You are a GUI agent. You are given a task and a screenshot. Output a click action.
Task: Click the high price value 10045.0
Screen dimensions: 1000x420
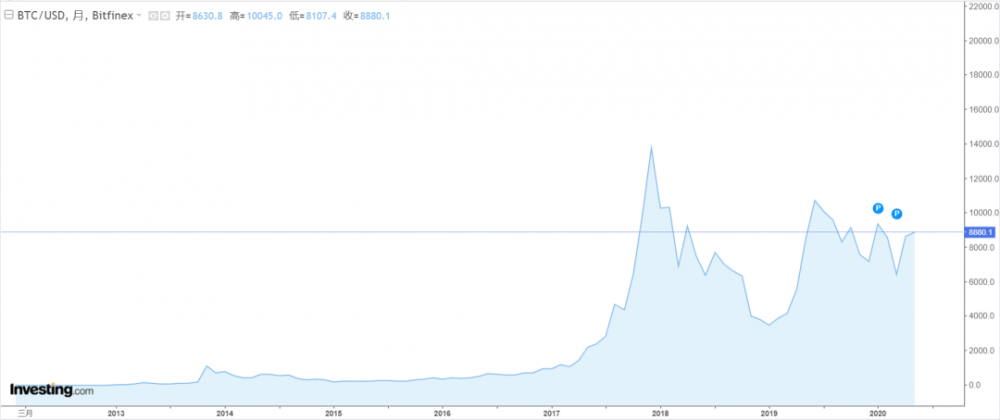(x=265, y=17)
